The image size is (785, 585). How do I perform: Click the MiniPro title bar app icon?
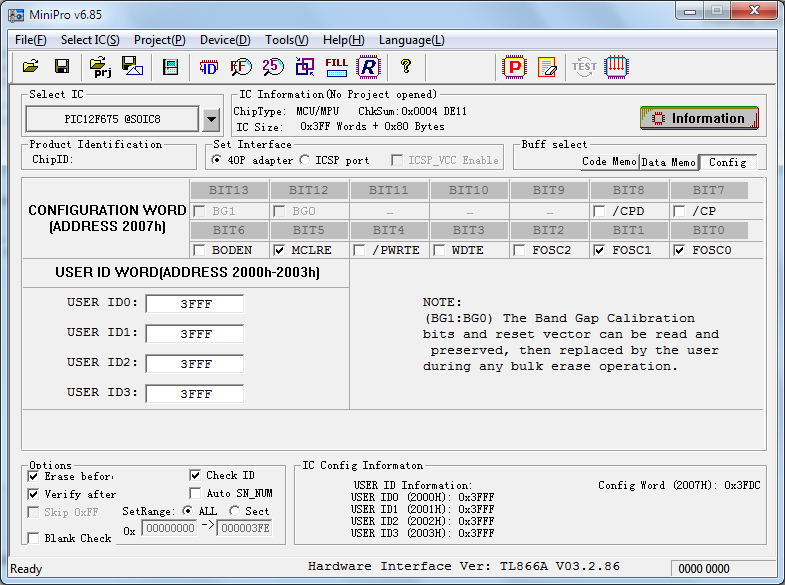[16, 15]
